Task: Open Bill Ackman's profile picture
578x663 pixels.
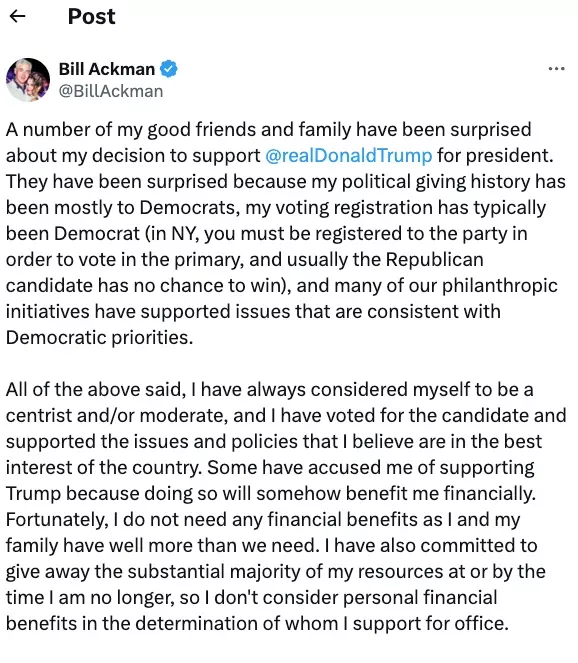Action: point(28,80)
